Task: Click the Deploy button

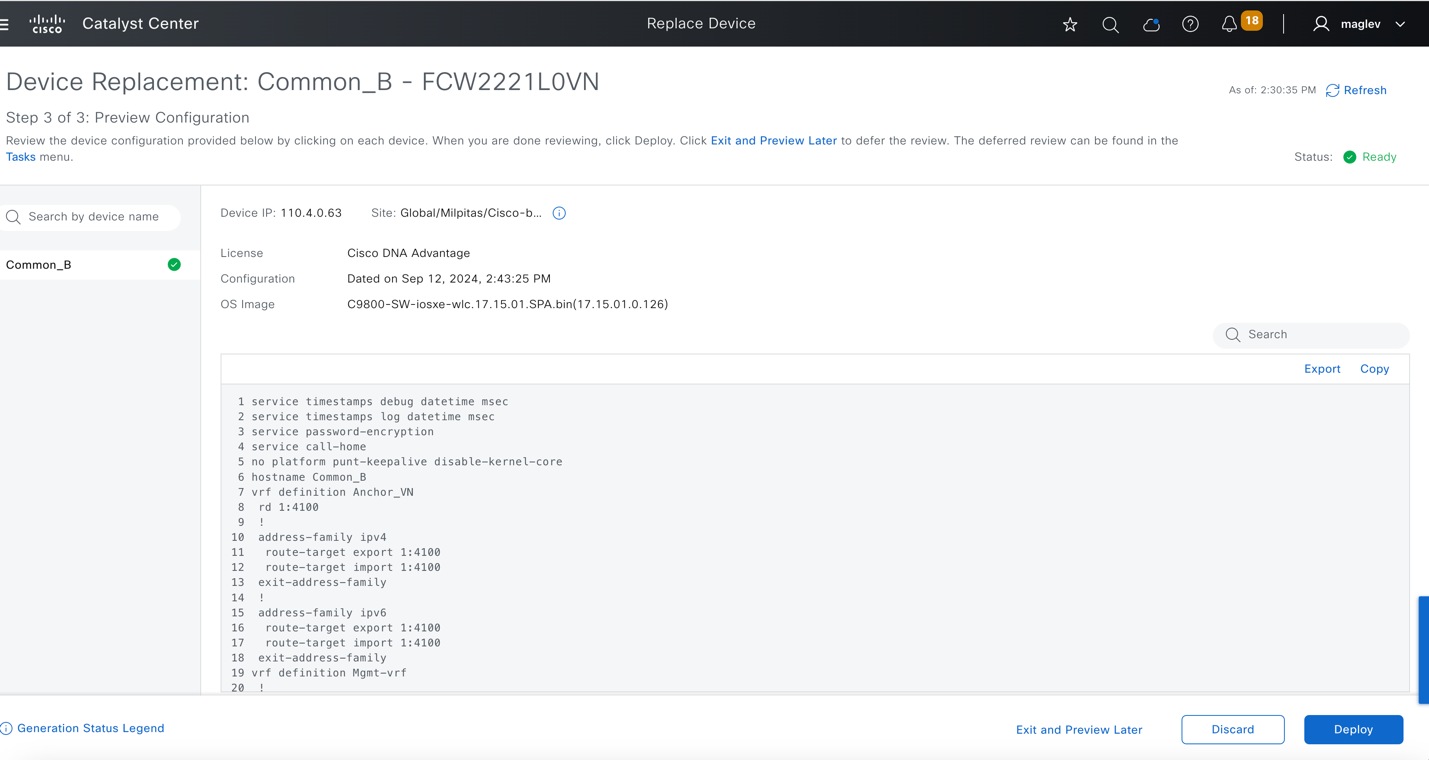Action: coord(1353,729)
